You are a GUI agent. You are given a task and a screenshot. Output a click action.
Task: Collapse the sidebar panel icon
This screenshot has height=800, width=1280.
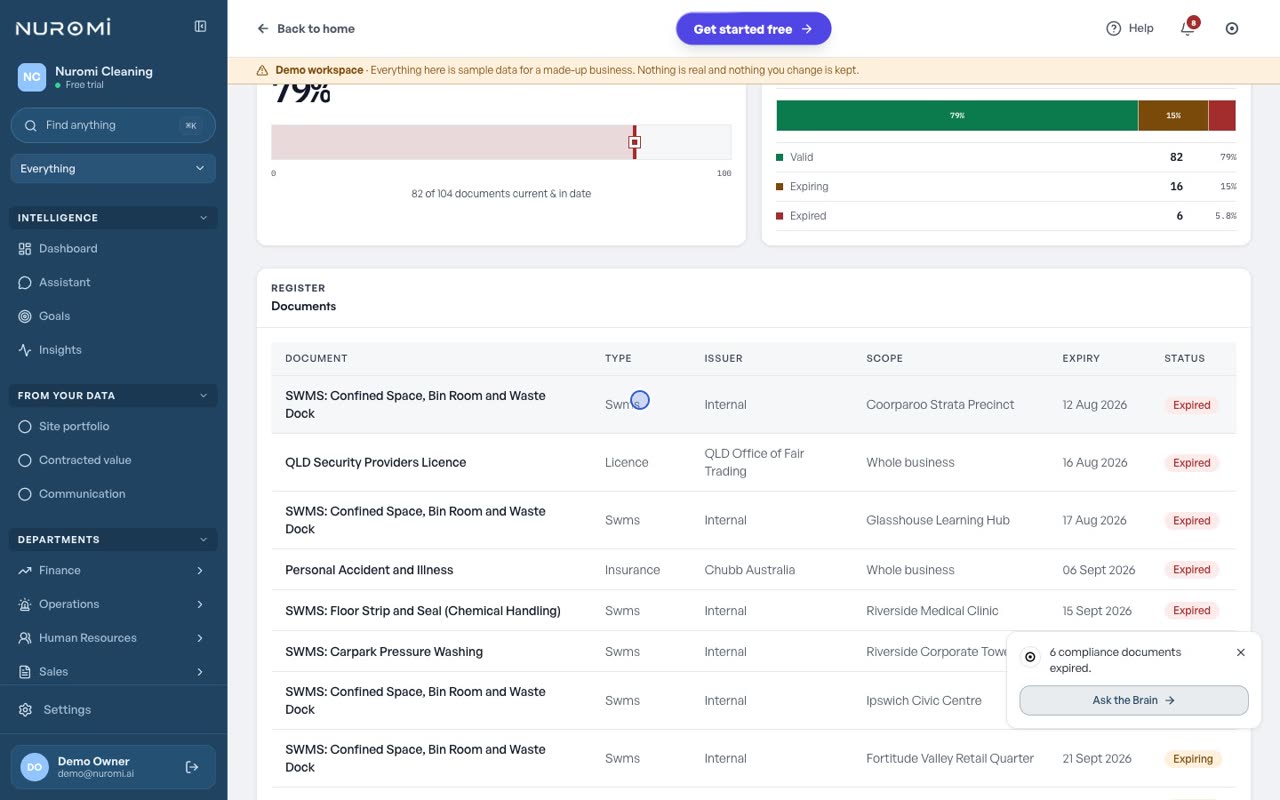(200, 27)
